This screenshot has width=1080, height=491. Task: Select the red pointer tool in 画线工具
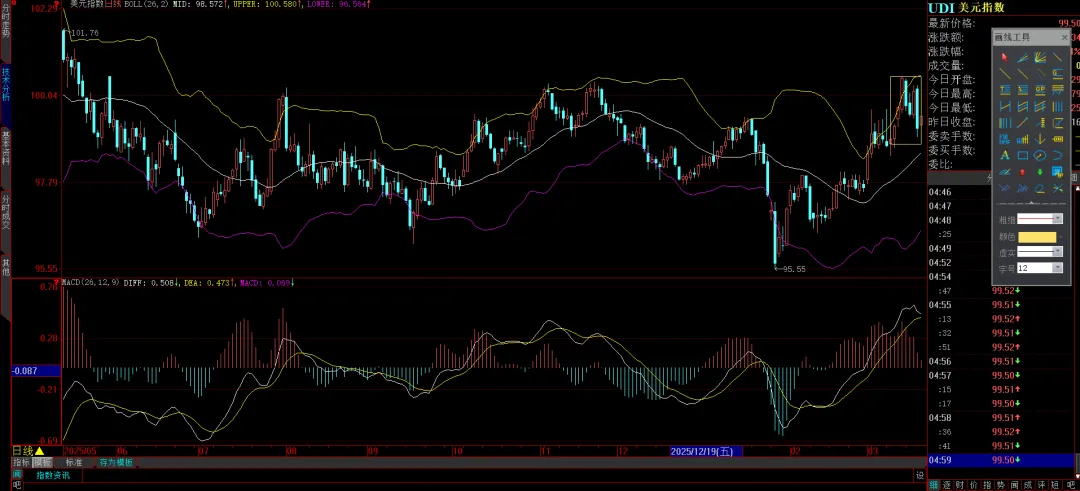point(1005,57)
